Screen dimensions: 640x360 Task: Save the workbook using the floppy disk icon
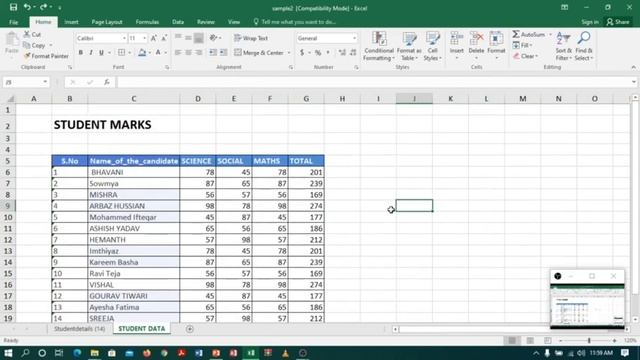tap(13, 7)
